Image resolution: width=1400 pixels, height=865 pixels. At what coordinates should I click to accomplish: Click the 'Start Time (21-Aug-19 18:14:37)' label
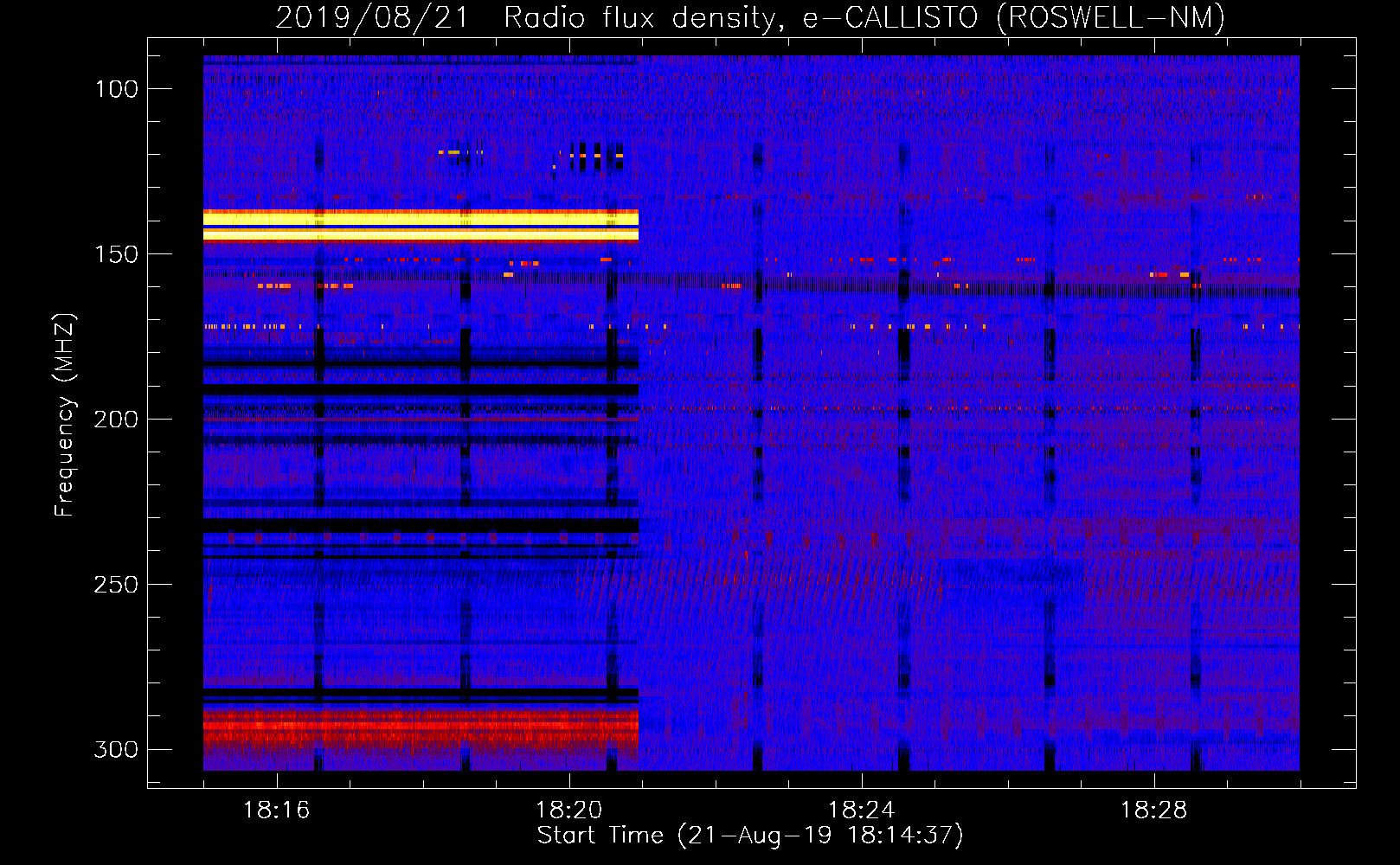coord(750,836)
